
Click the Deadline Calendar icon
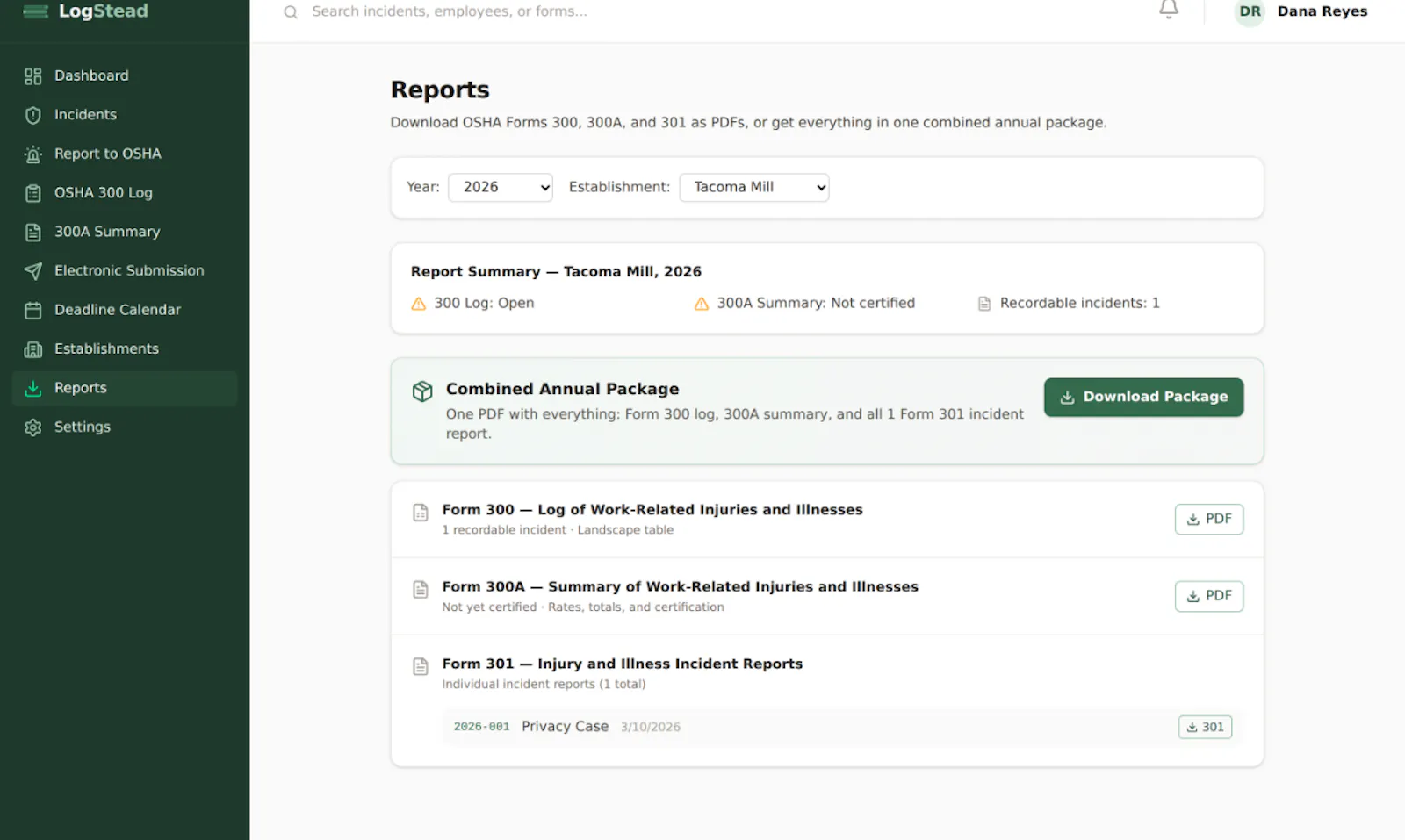tap(33, 310)
